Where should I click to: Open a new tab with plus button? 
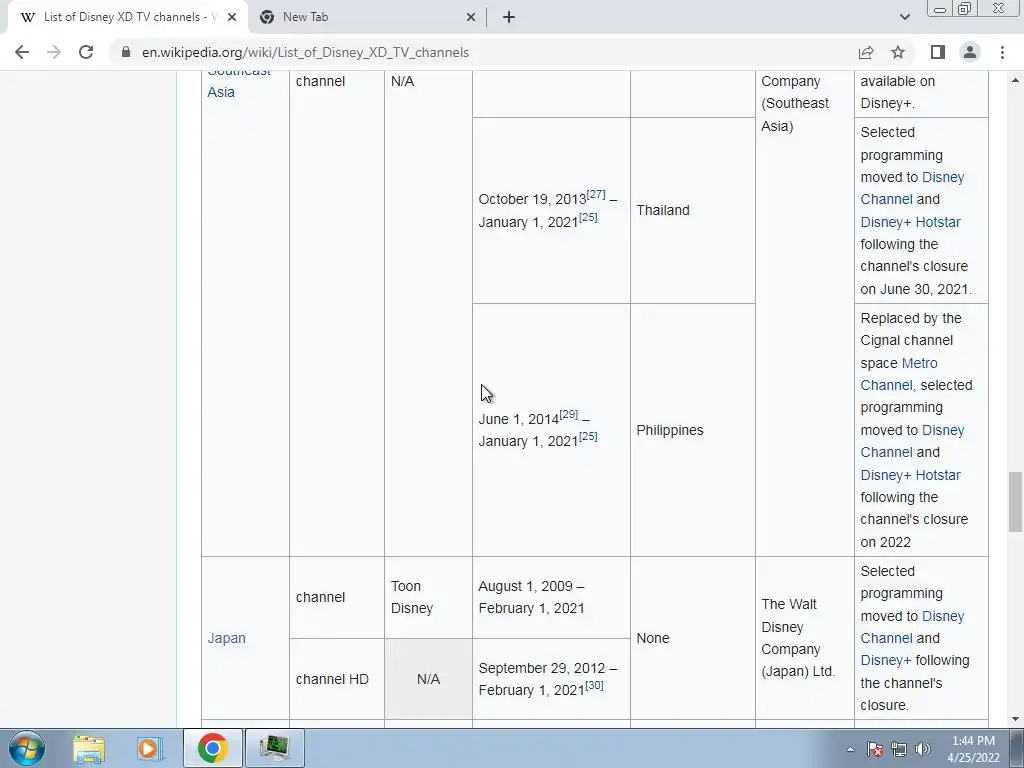pyautogui.click(x=509, y=18)
